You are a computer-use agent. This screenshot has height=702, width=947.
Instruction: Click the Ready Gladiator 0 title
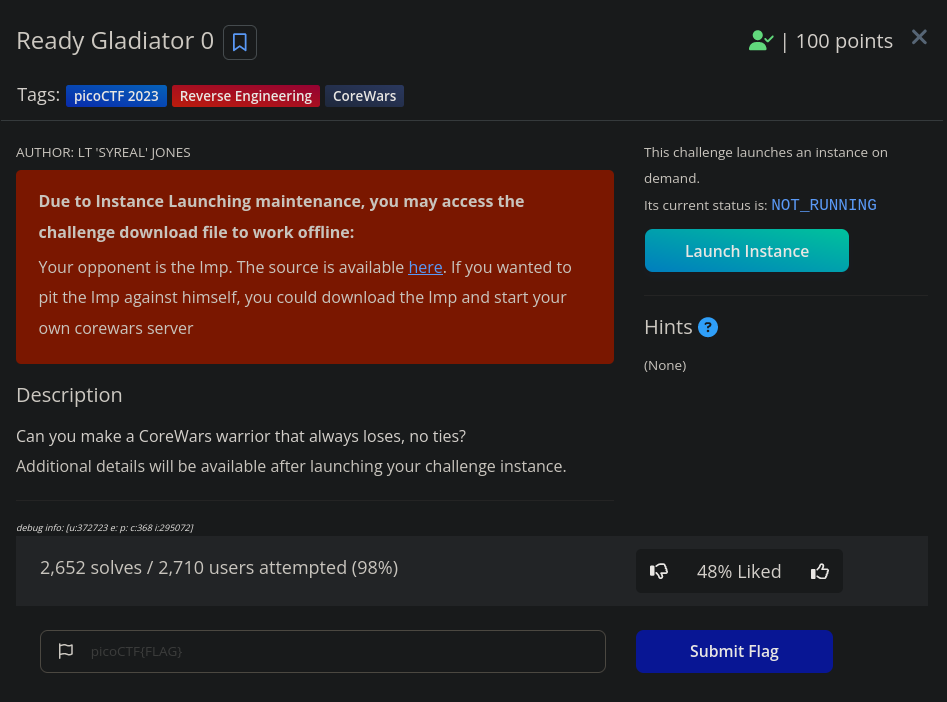pos(115,41)
